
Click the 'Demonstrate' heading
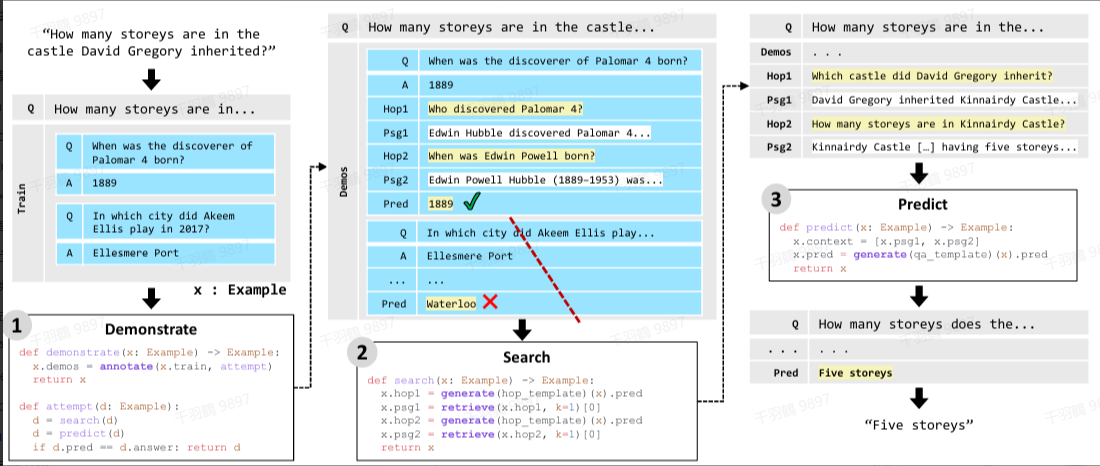tap(151, 329)
